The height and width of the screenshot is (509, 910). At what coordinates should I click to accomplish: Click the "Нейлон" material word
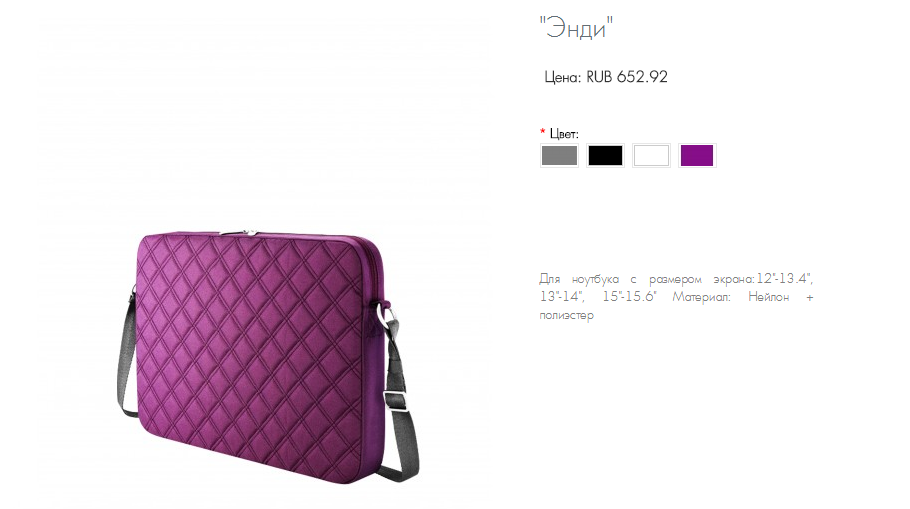click(x=768, y=297)
